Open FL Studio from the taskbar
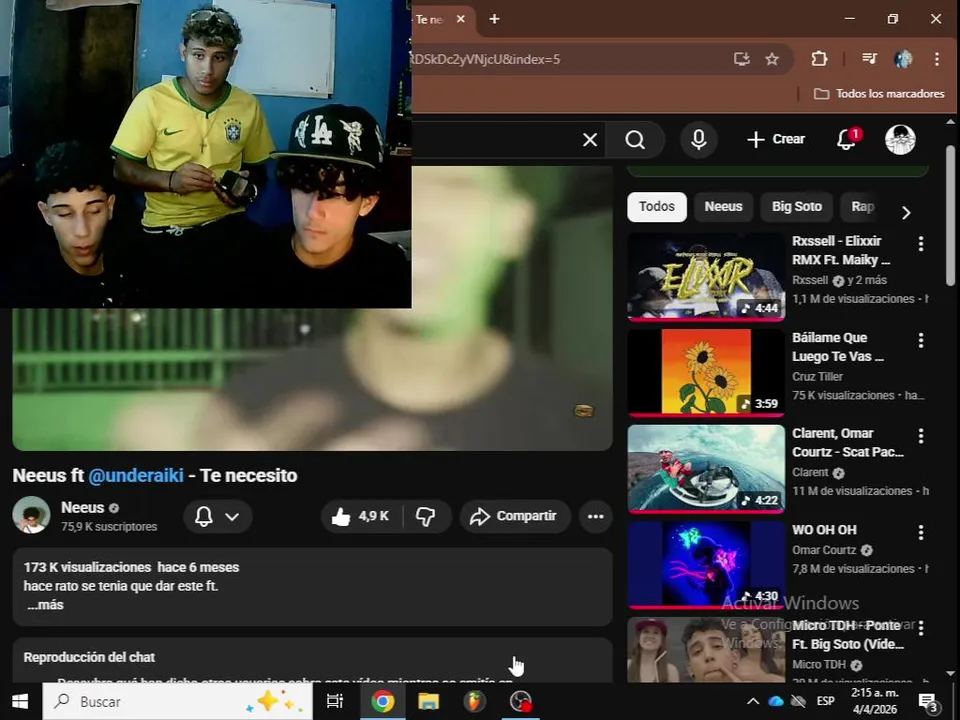 click(474, 702)
